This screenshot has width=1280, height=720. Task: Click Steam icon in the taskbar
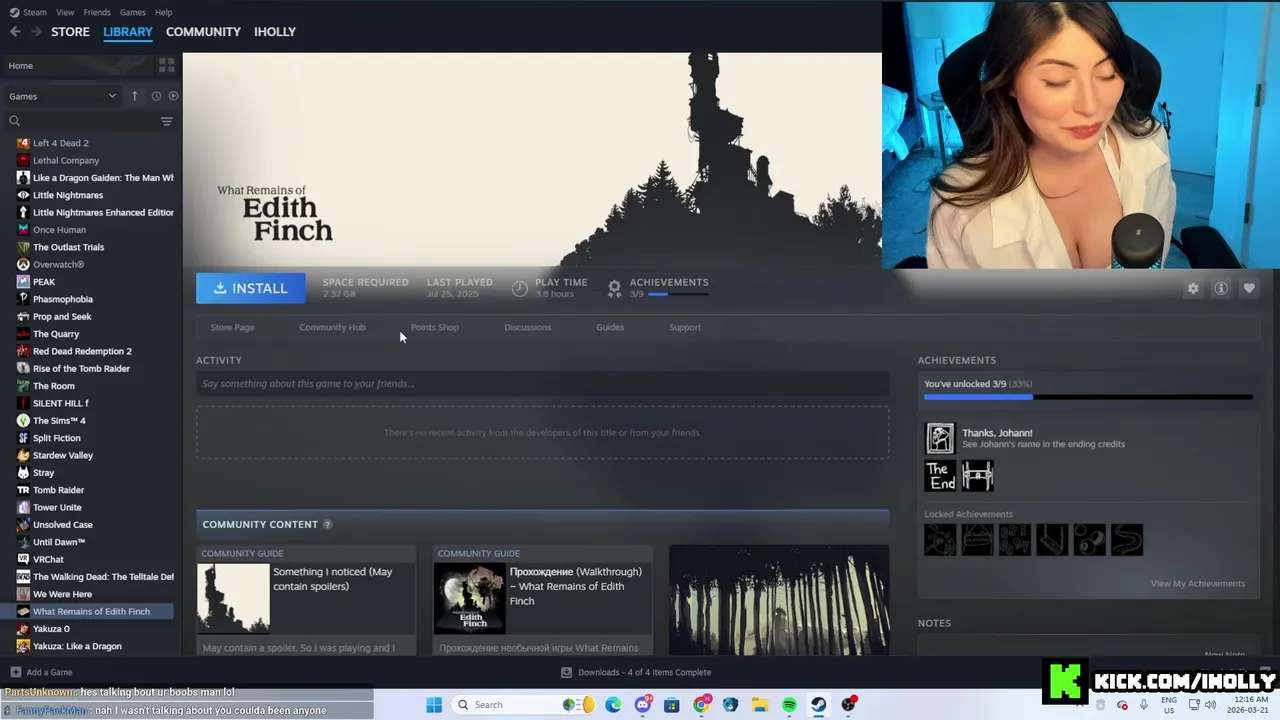point(819,705)
